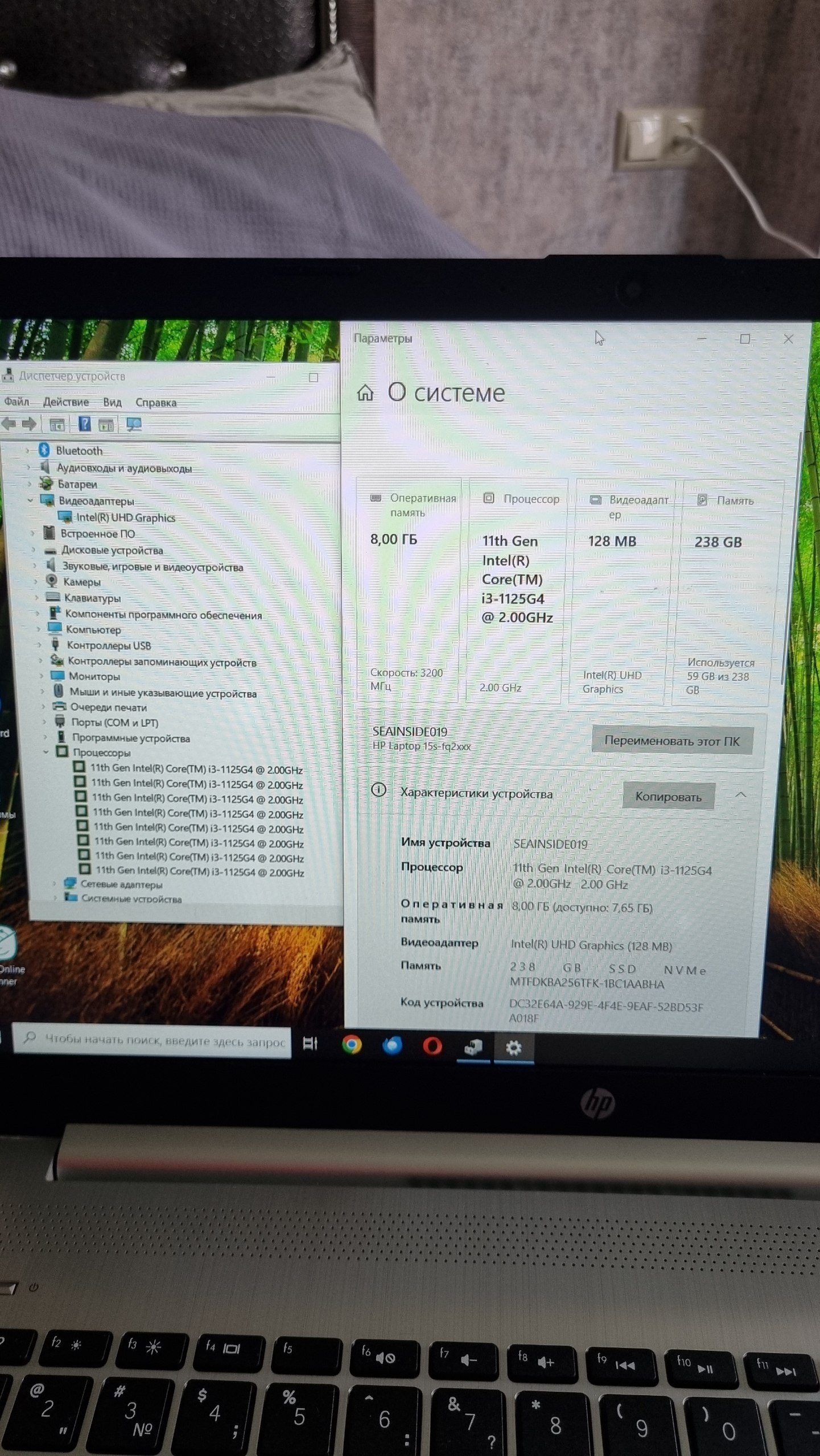
Task: Click Intel(R) UHD Graphics (128 MB) value
Action: pos(591,945)
